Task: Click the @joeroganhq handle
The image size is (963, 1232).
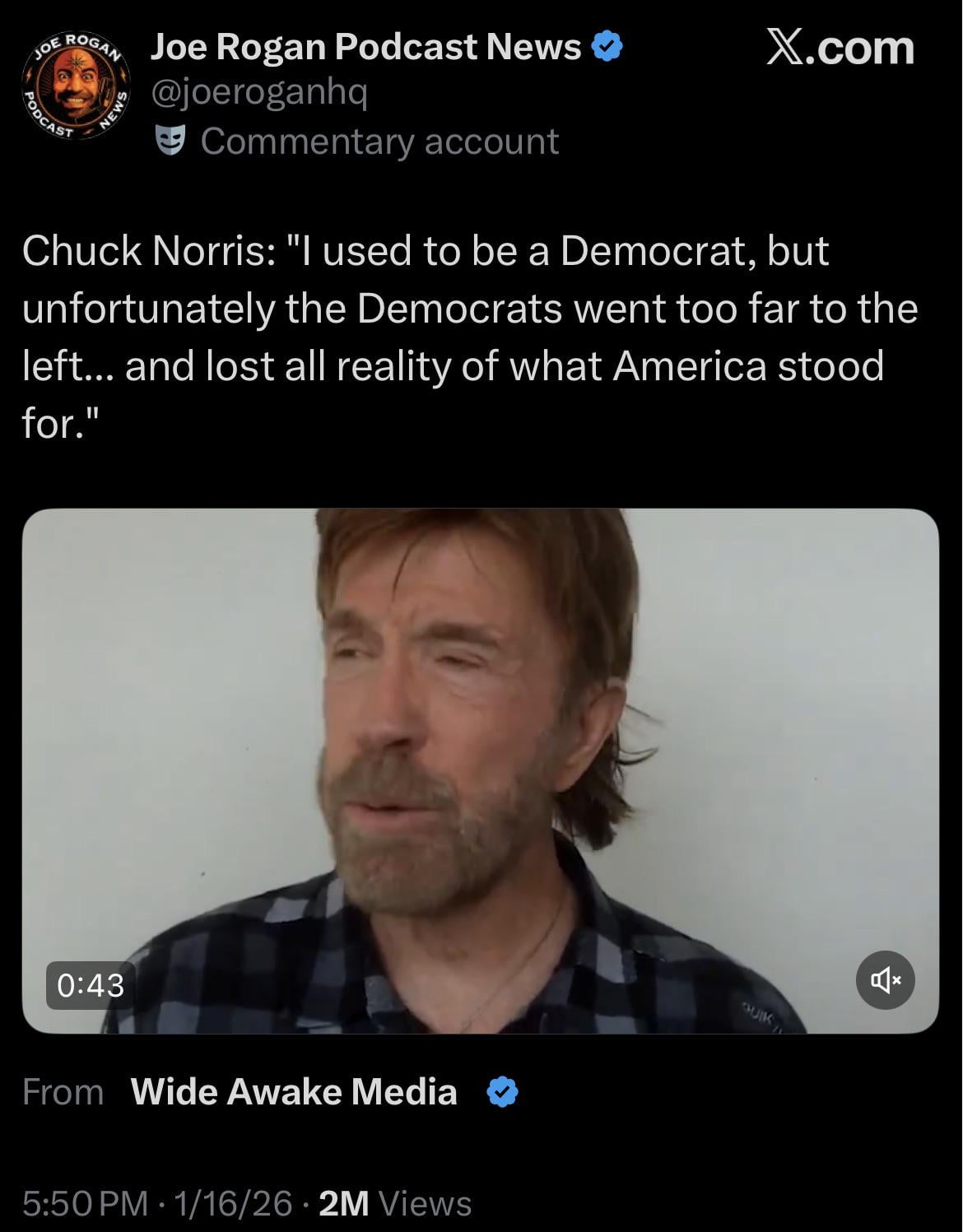Action: tap(258, 94)
